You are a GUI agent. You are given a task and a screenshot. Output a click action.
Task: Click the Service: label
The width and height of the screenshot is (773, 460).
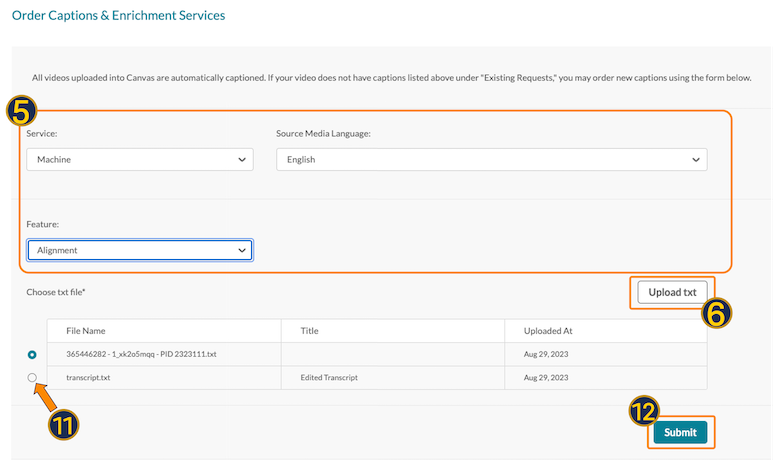coord(42,134)
